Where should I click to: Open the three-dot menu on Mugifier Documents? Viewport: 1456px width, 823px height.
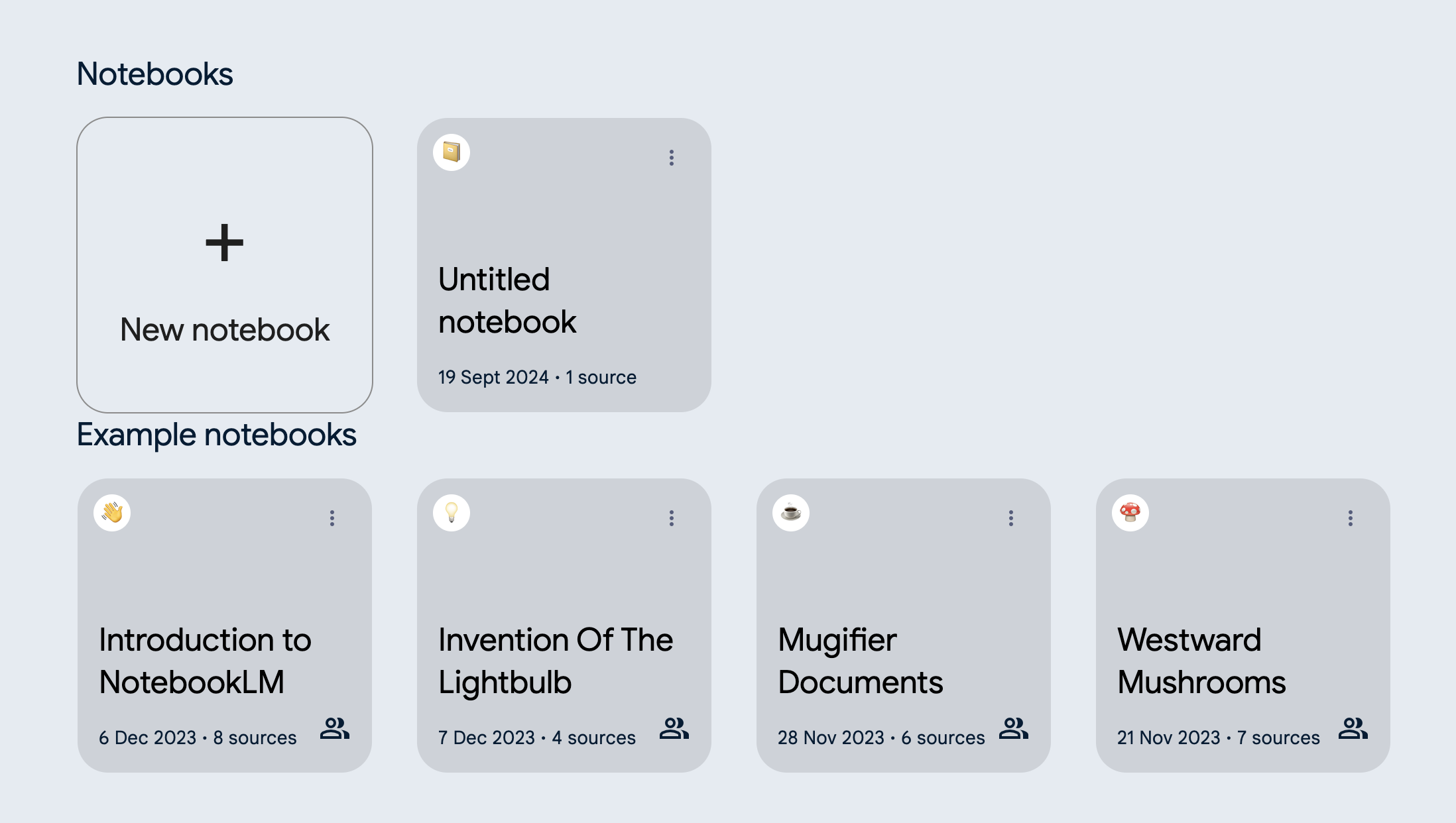1011,518
